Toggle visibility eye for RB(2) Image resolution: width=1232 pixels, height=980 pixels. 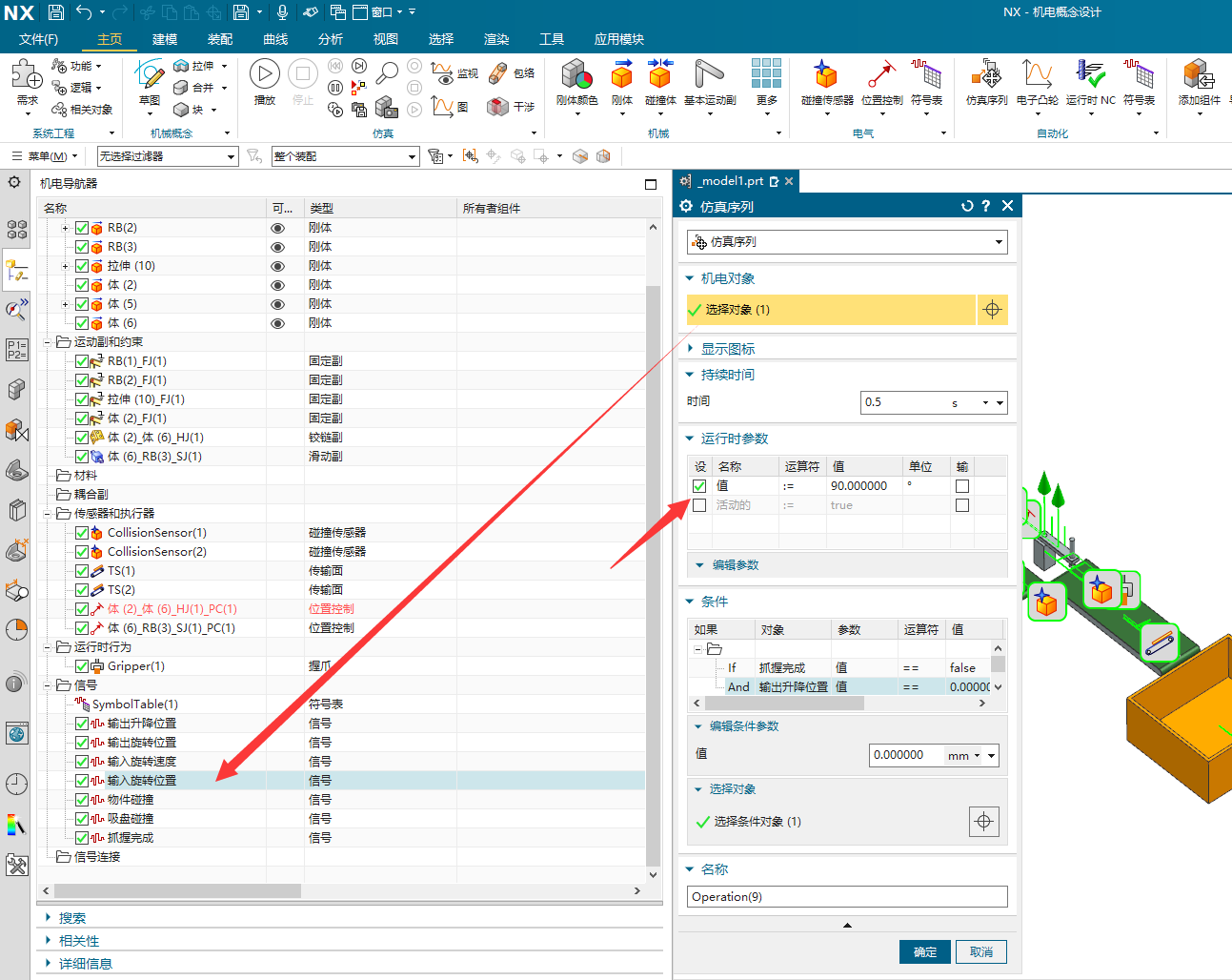click(x=278, y=228)
